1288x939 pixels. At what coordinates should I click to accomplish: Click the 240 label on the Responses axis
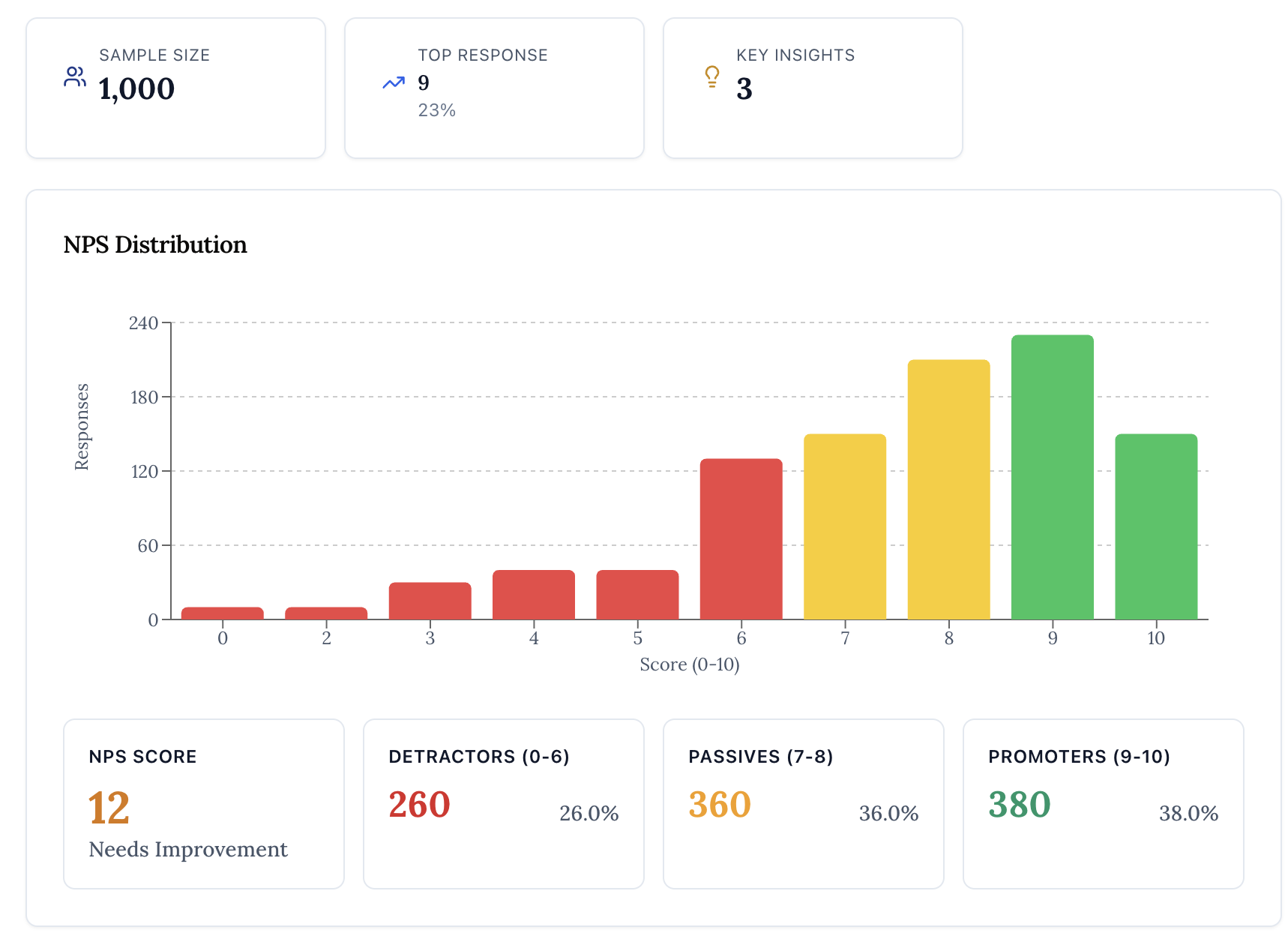pyautogui.click(x=143, y=323)
